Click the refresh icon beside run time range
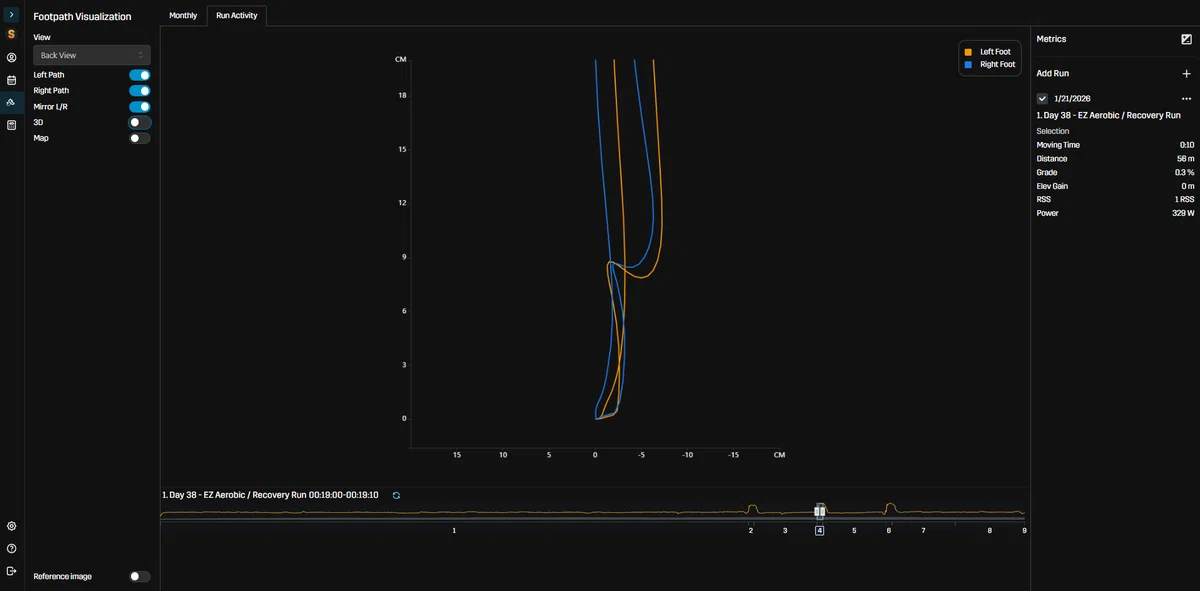 coord(396,495)
